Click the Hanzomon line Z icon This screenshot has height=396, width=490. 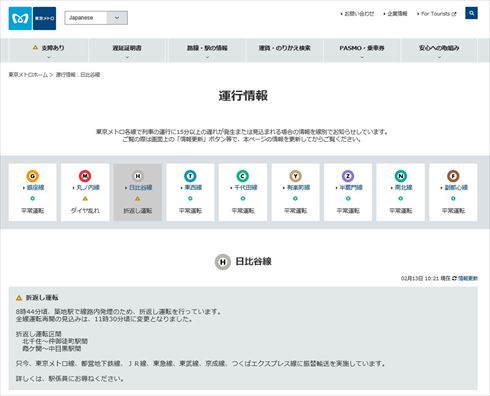tap(348, 176)
